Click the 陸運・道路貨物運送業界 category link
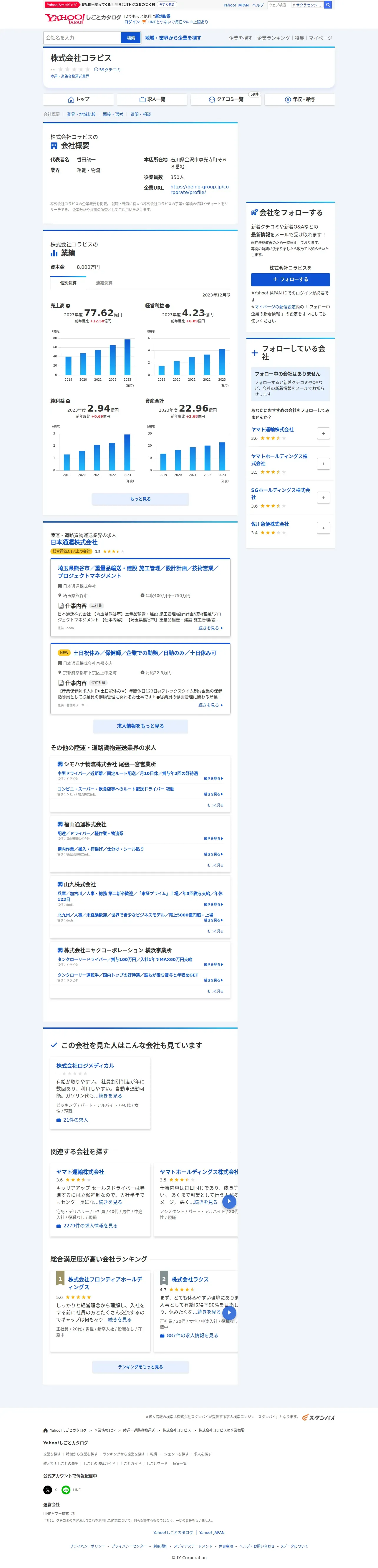The width and height of the screenshot is (378, 1568). pyautogui.click(x=69, y=77)
